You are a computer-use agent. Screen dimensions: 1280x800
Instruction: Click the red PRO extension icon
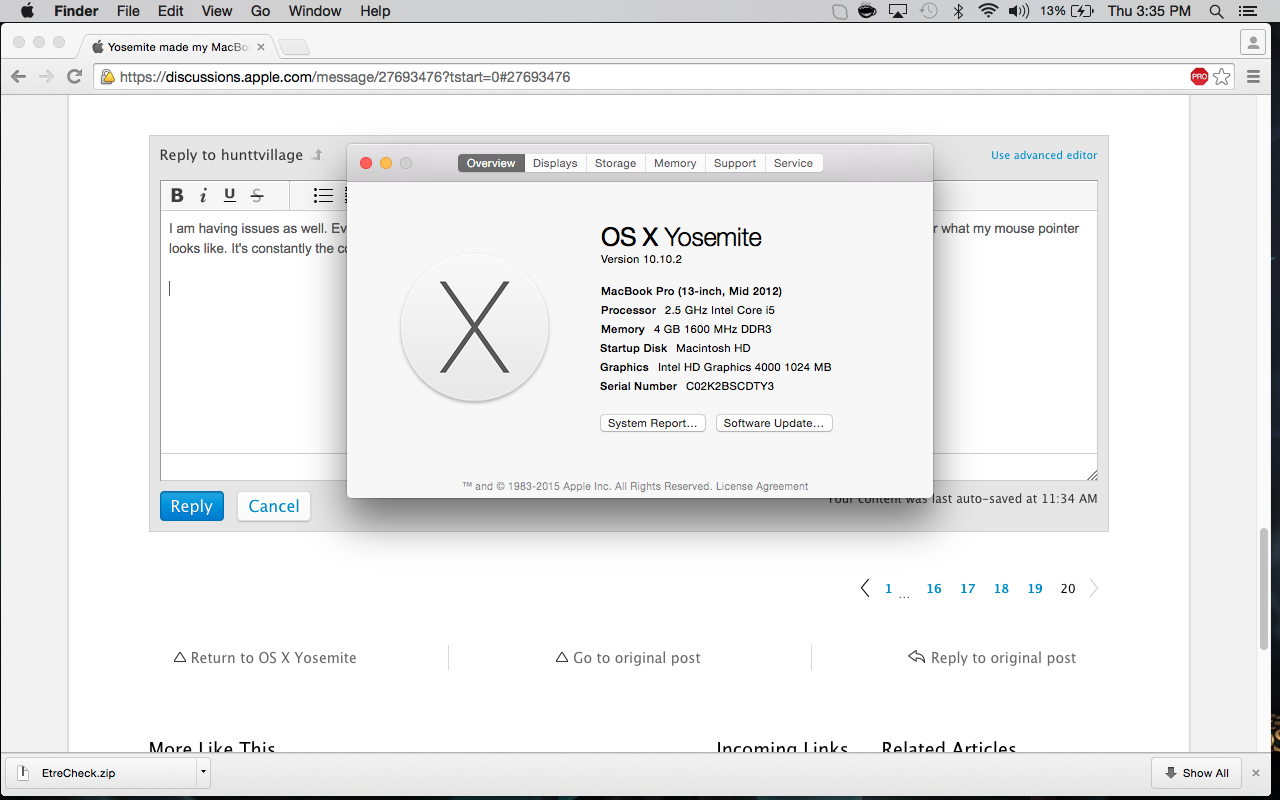coord(1199,77)
